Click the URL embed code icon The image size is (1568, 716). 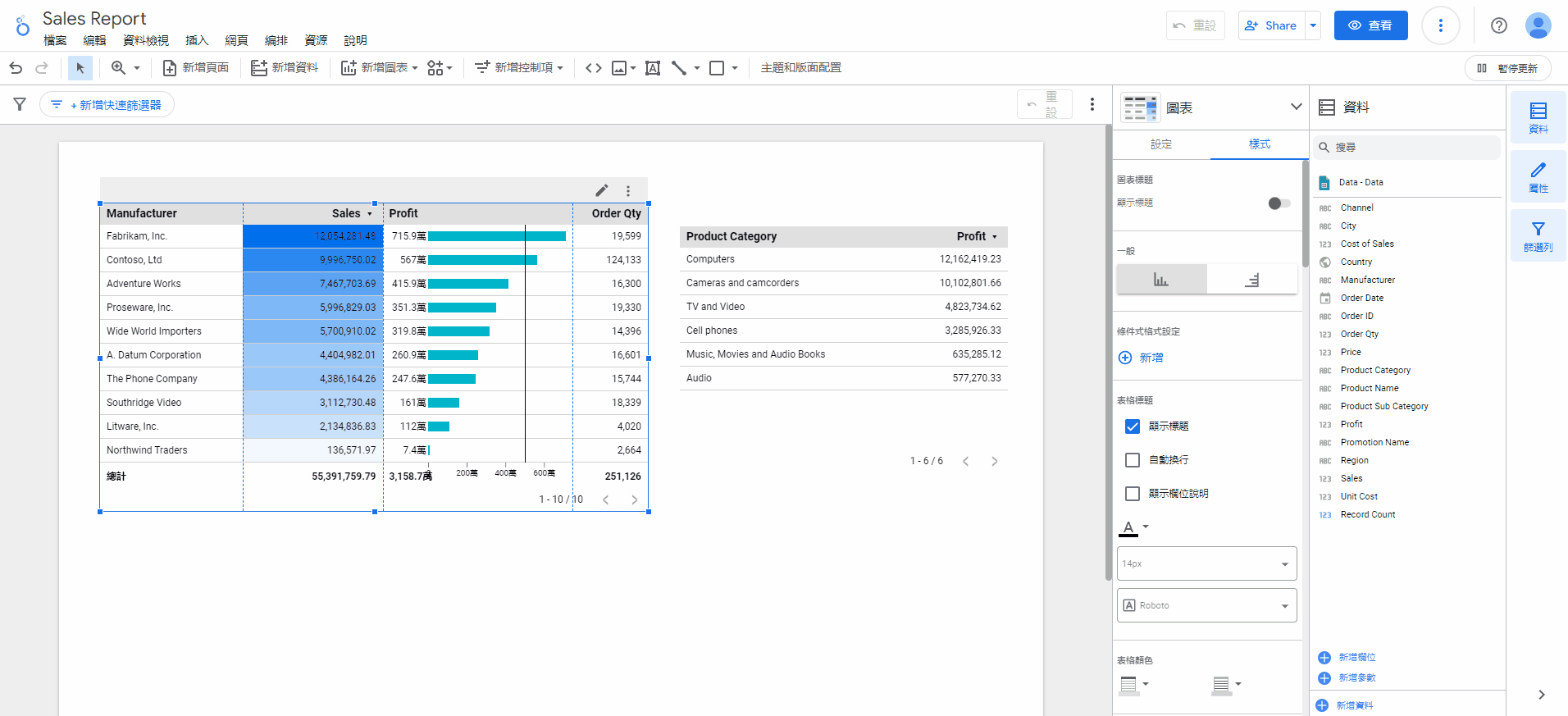click(594, 68)
